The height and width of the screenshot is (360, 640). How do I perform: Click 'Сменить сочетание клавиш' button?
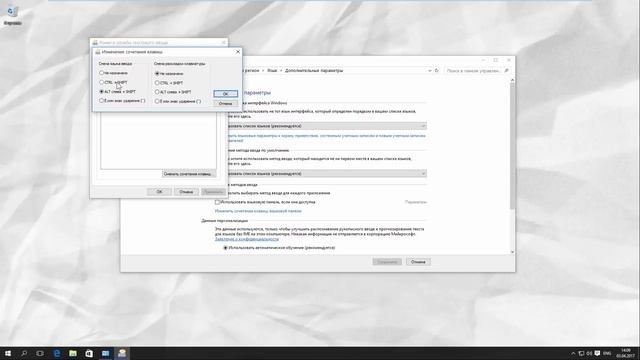189,174
